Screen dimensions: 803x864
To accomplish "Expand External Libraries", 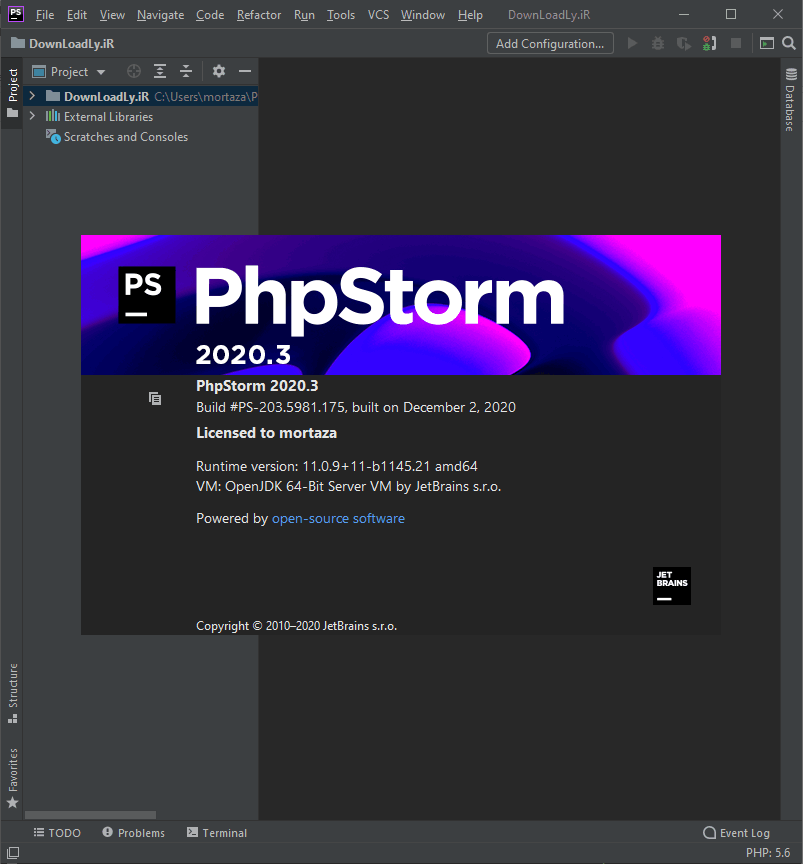I will pyautogui.click(x=31, y=116).
